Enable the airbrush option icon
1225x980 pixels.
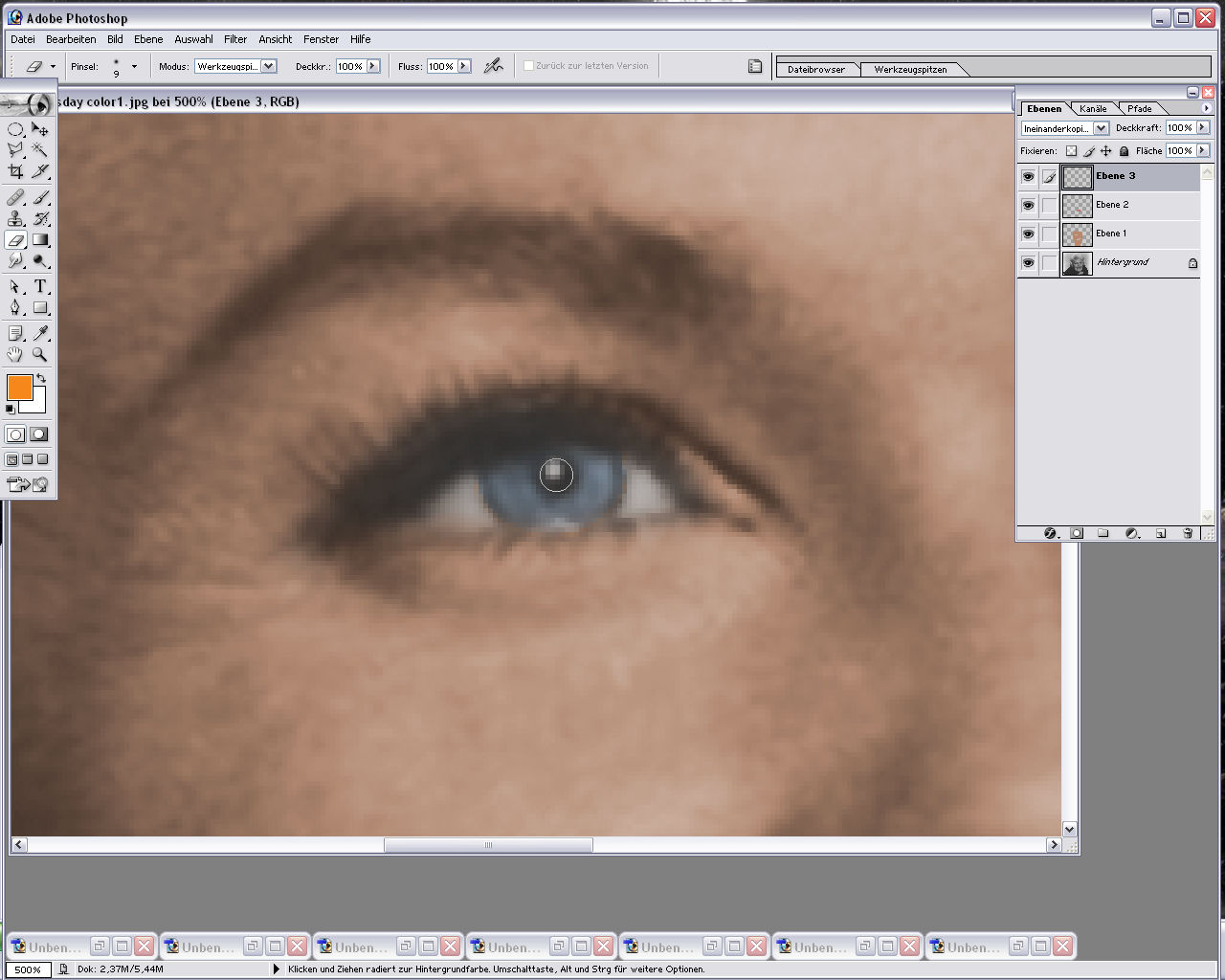[493, 66]
